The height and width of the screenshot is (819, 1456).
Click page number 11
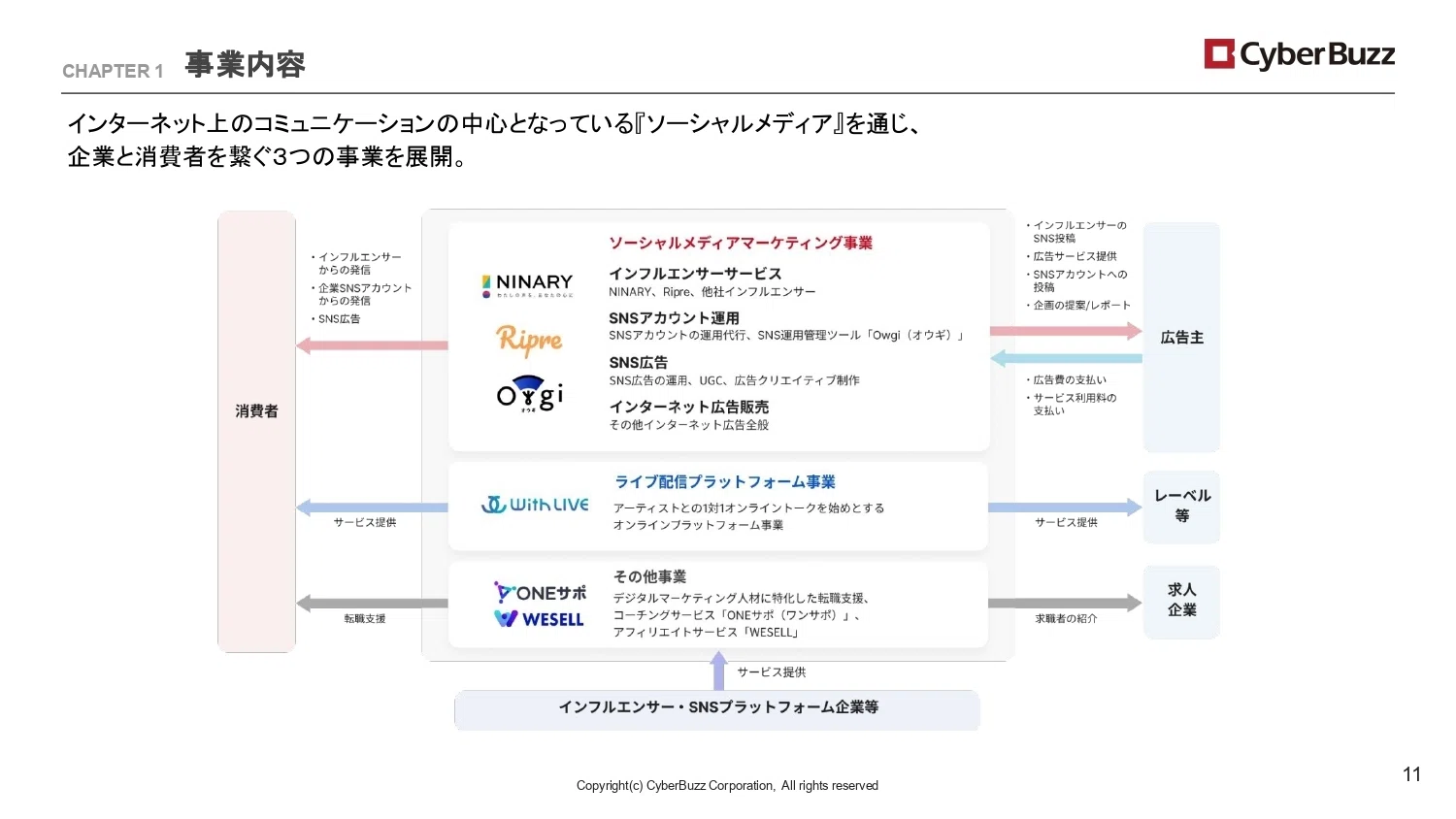coord(1411,774)
